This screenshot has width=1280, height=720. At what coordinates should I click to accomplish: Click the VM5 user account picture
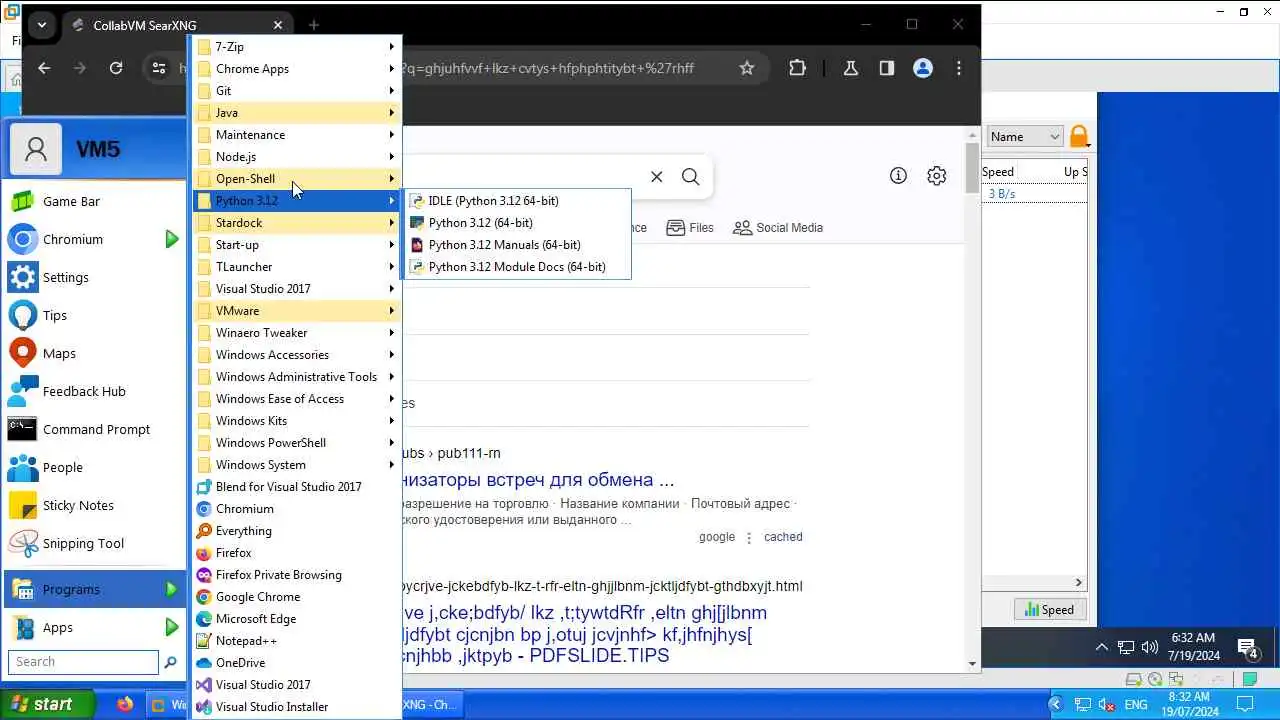tap(36, 149)
